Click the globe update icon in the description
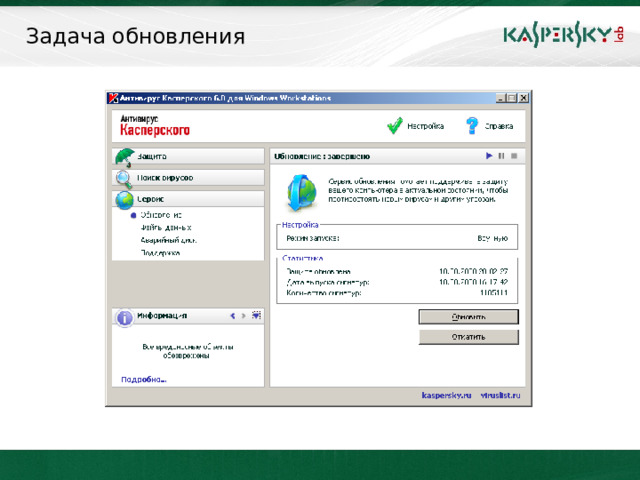This screenshot has height=480, width=640. pyautogui.click(x=302, y=193)
